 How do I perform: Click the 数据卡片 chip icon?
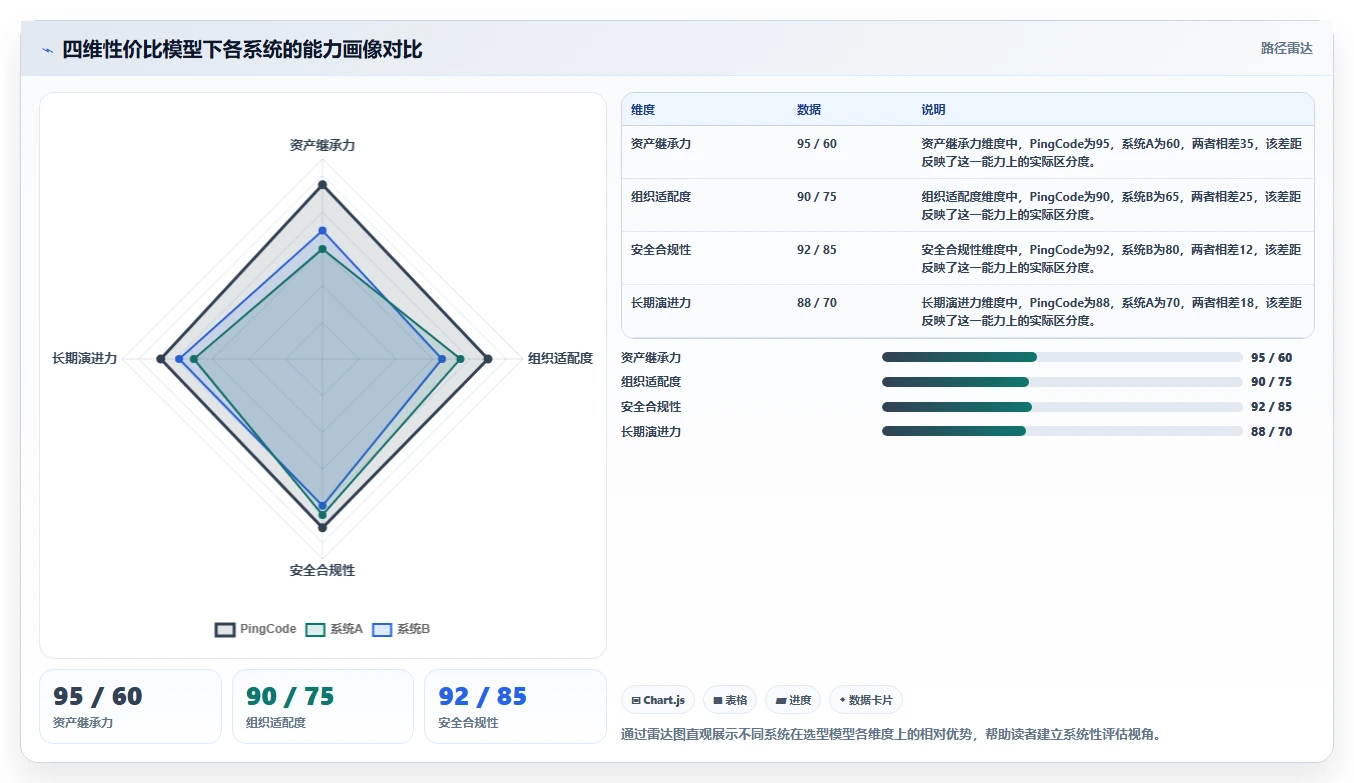pos(843,701)
